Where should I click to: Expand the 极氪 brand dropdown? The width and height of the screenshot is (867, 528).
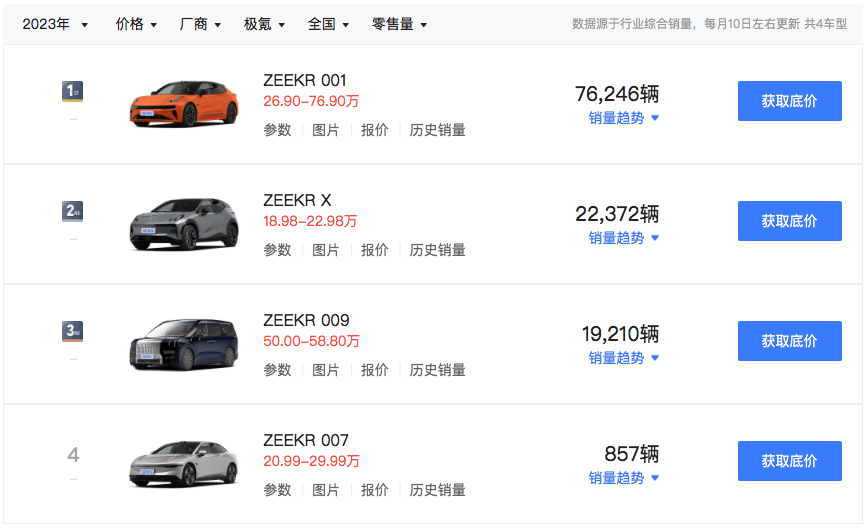tap(264, 24)
